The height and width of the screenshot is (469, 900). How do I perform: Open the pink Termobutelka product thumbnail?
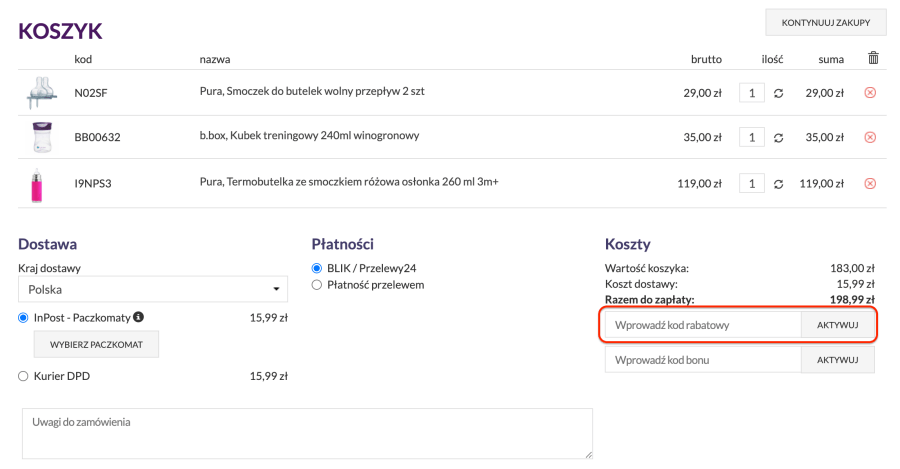(x=37, y=184)
